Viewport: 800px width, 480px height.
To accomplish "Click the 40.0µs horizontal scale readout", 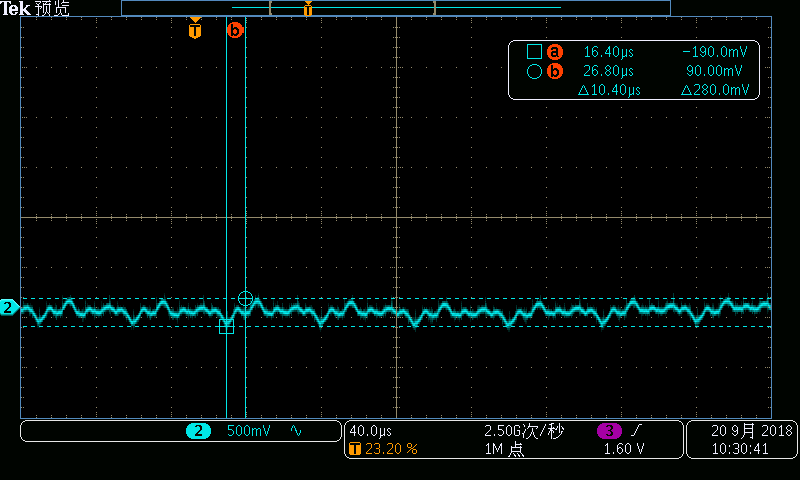I will tap(370, 431).
